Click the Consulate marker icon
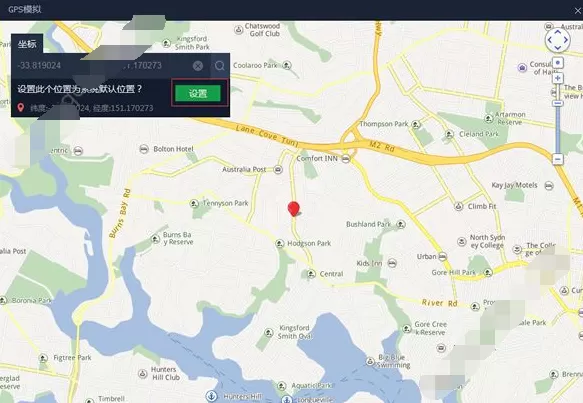The image size is (583, 403). [x=522, y=68]
